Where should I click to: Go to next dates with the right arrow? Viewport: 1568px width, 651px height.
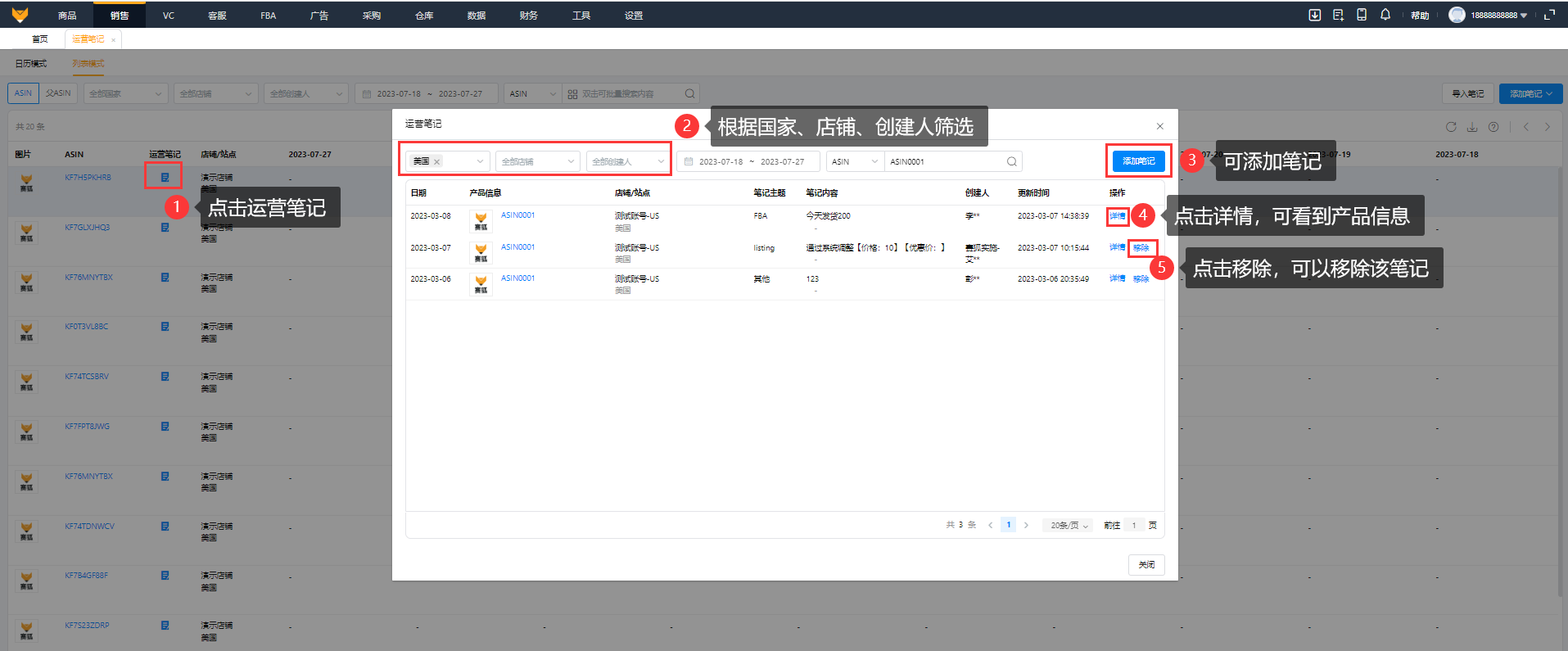[x=1548, y=127]
